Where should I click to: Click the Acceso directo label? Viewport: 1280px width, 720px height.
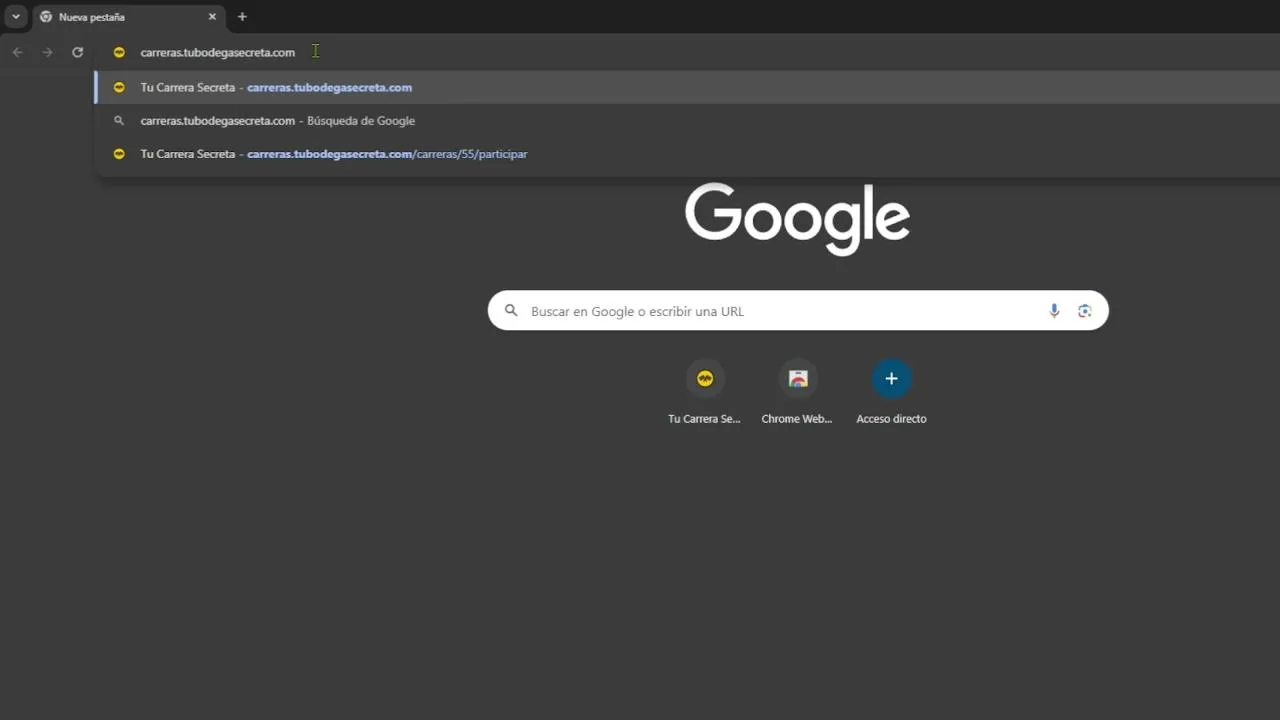click(891, 419)
